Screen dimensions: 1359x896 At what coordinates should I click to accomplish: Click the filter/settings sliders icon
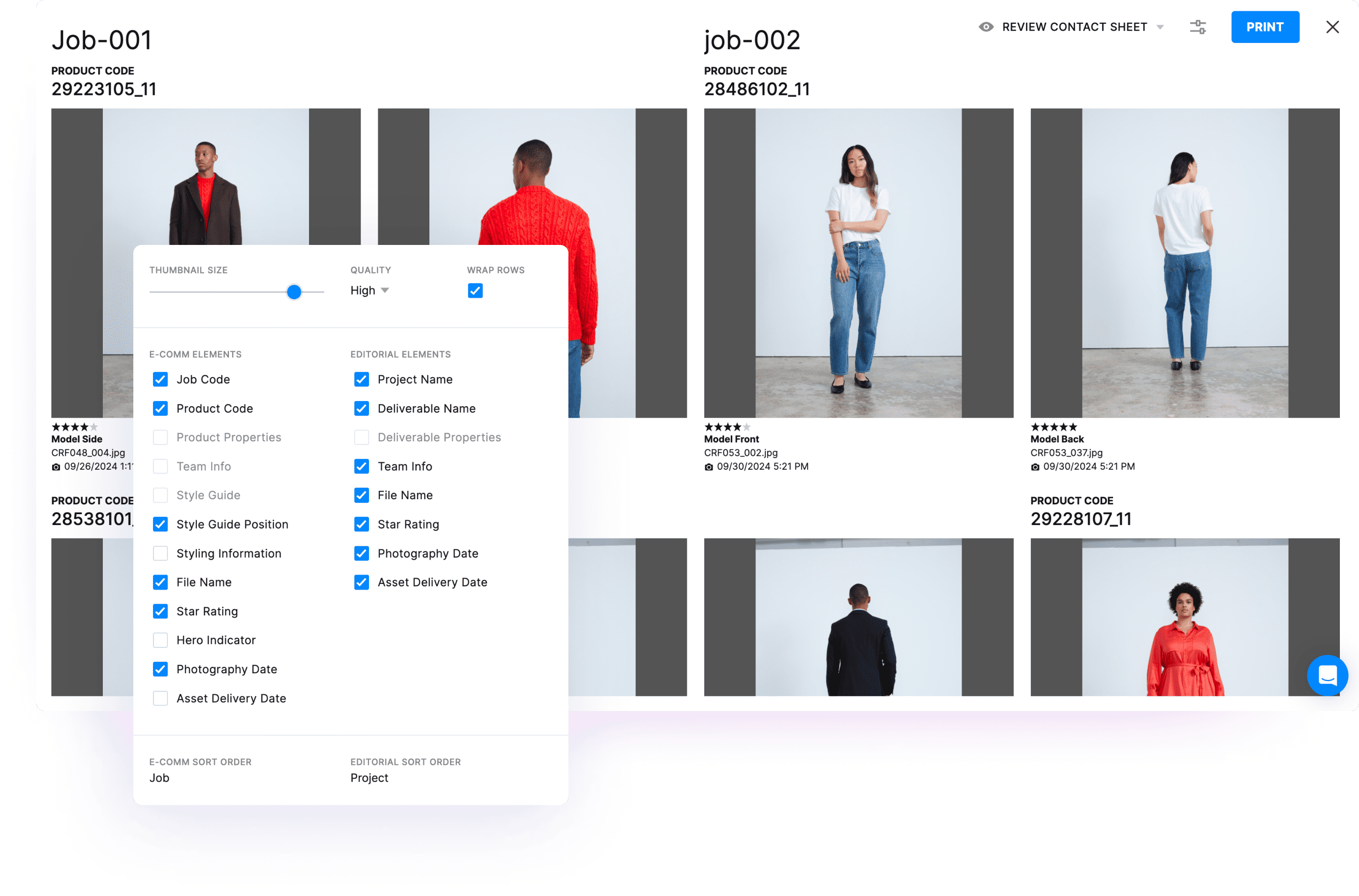point(1197,28)
